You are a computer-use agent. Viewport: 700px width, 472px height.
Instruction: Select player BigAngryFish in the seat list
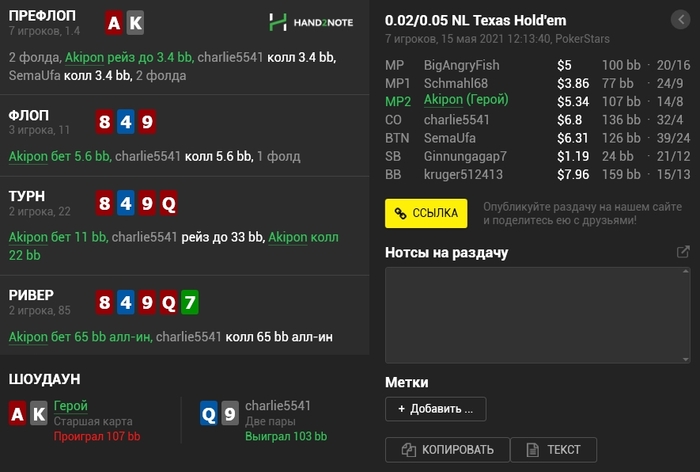tap(462, 65)
